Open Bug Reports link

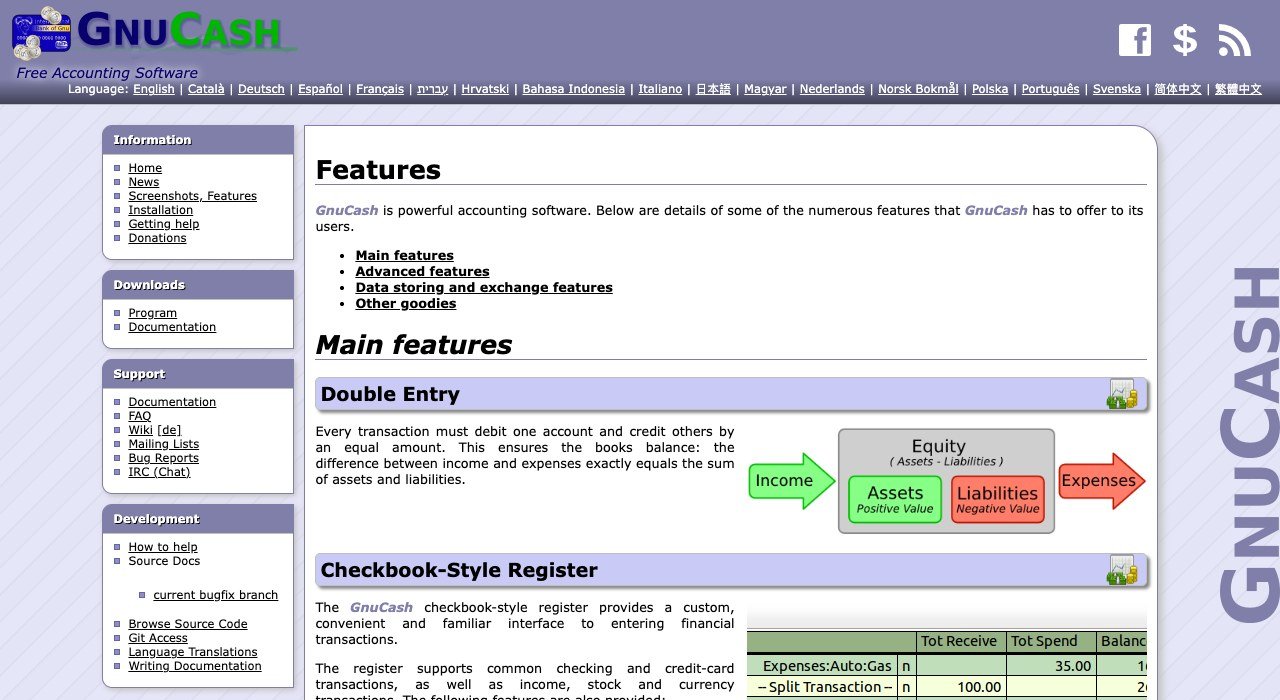163,458
